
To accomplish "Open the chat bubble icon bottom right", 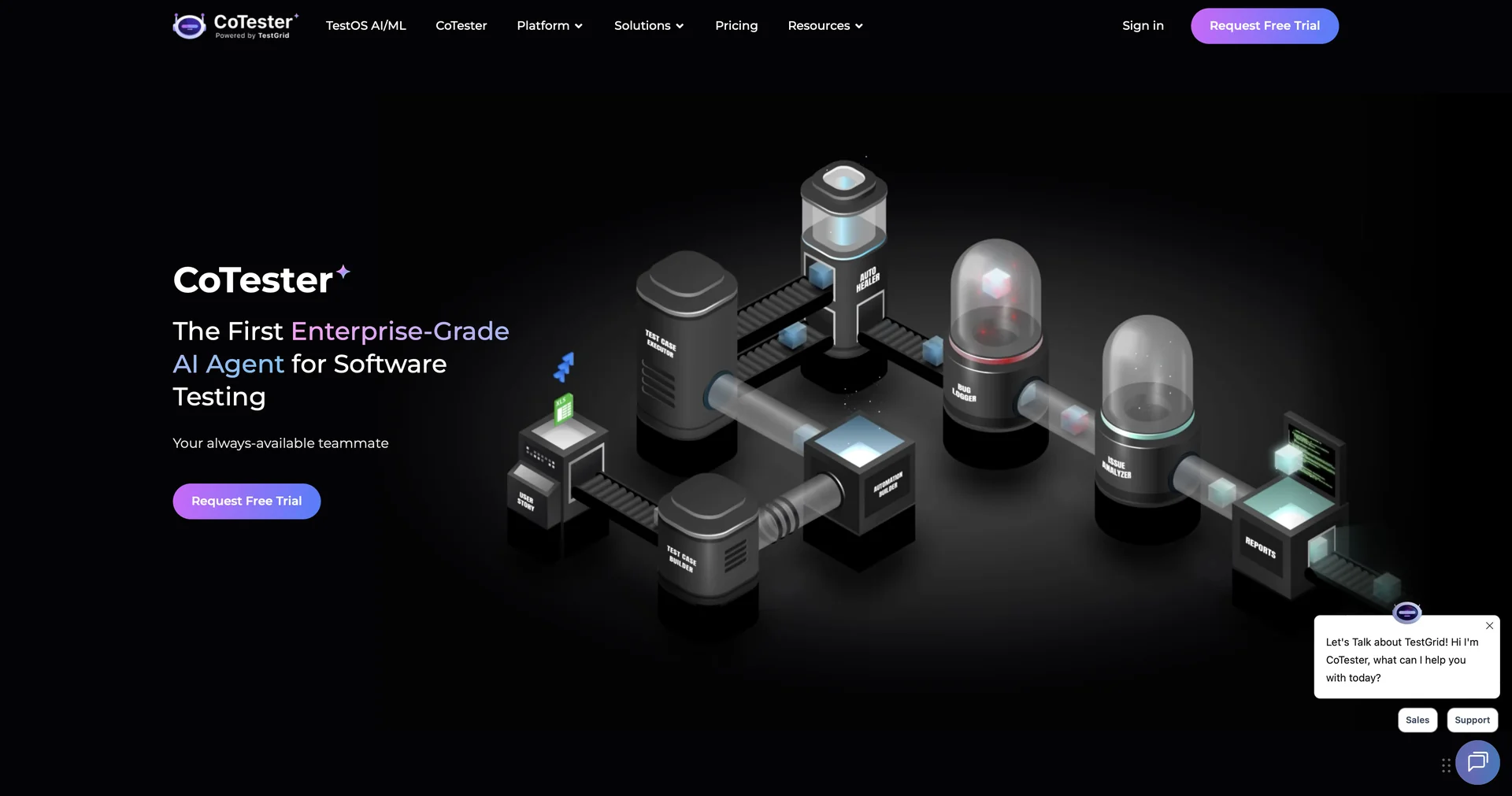I will click(x=1478, y=762).
